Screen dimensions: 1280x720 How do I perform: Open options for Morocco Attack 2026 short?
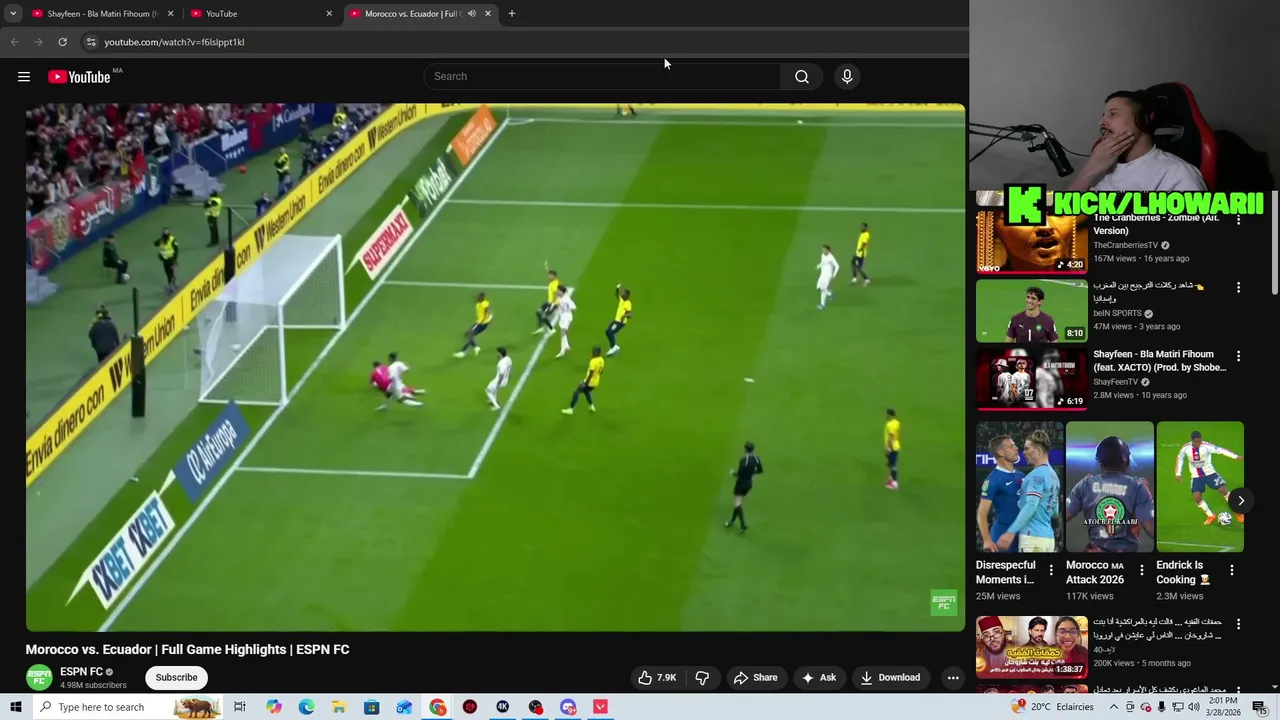click(x=1141, y=570)
